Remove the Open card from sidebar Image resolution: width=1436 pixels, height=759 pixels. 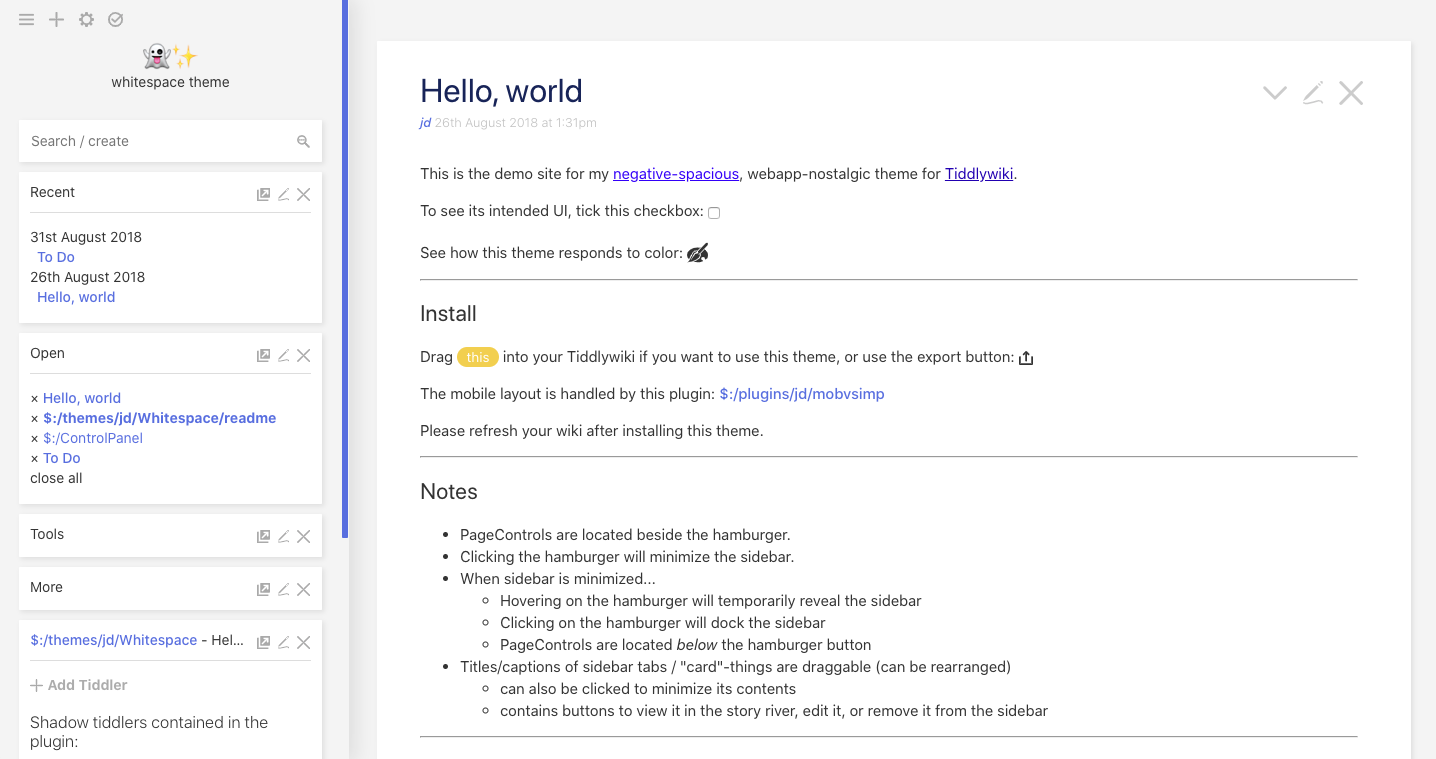(304, 356)
